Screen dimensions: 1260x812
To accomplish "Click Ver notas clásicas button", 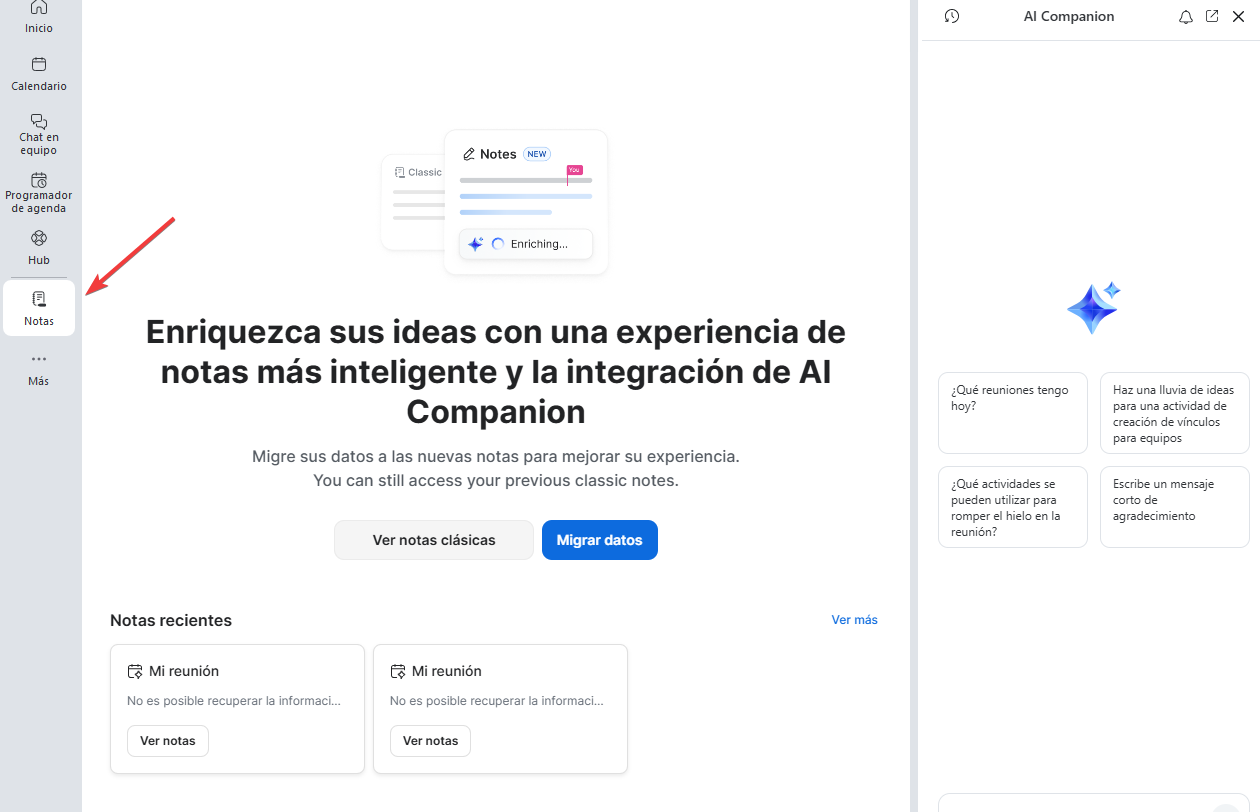I will 434,540.
